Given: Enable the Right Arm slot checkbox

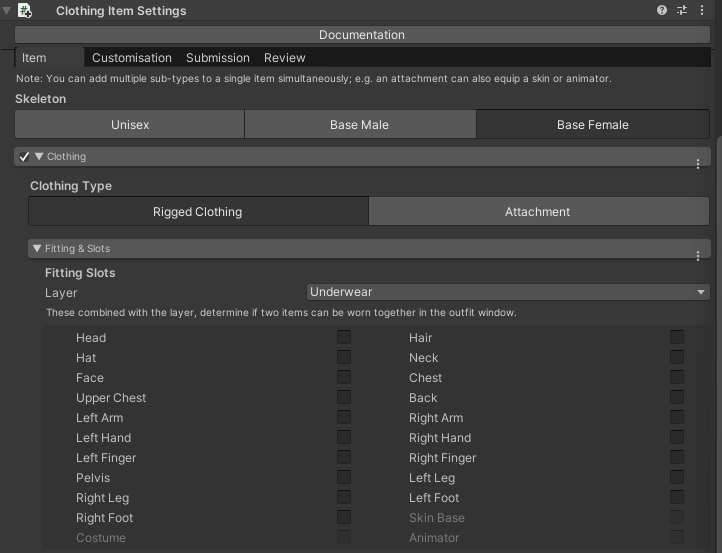Looking at the screenshot, I should (677, 418).
